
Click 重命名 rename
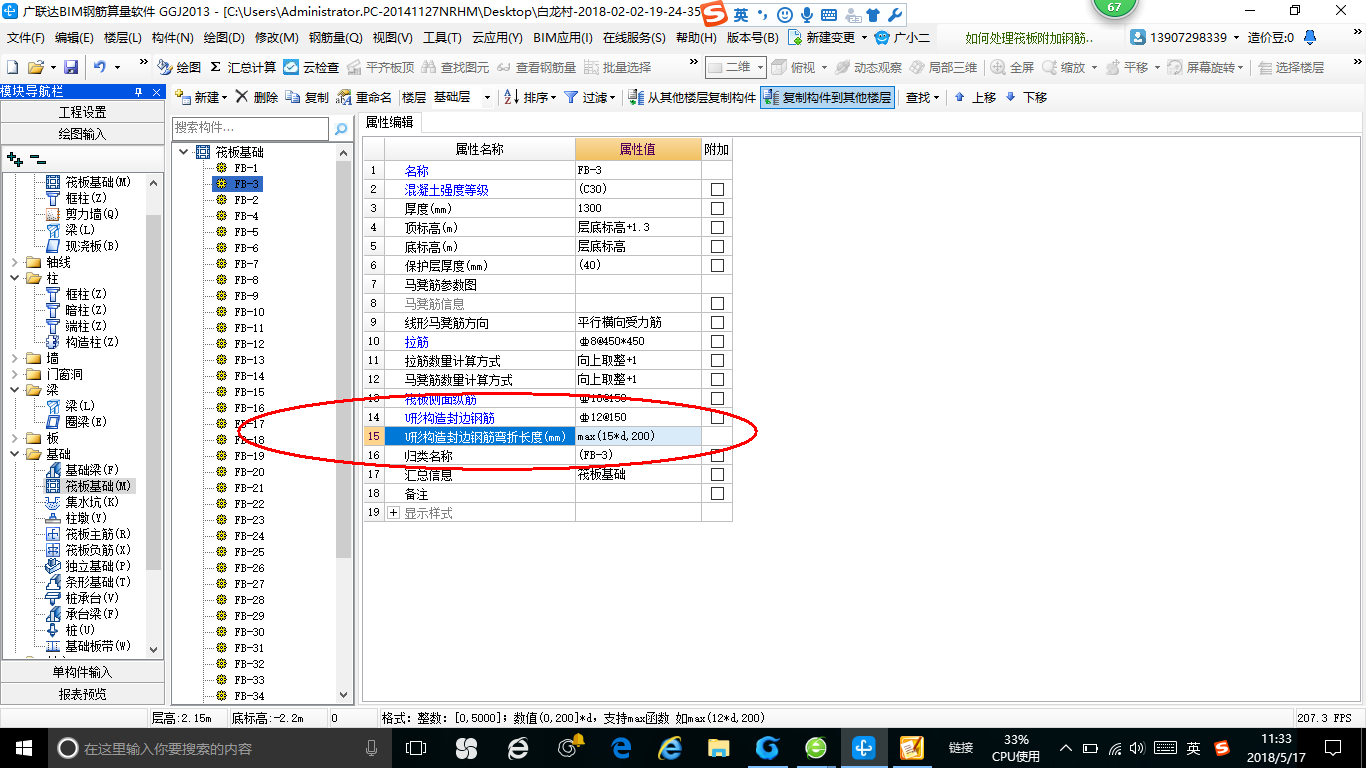365,97
